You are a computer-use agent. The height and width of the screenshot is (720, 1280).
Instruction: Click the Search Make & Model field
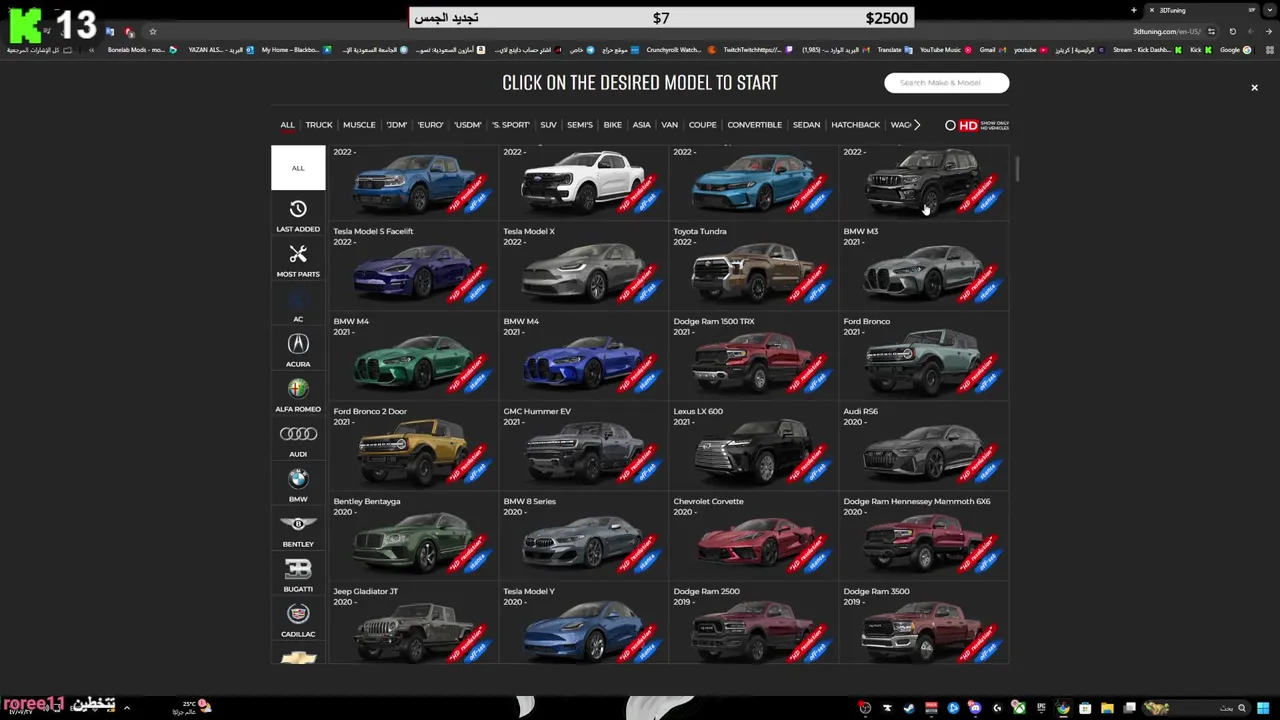(x=946, y=83)
